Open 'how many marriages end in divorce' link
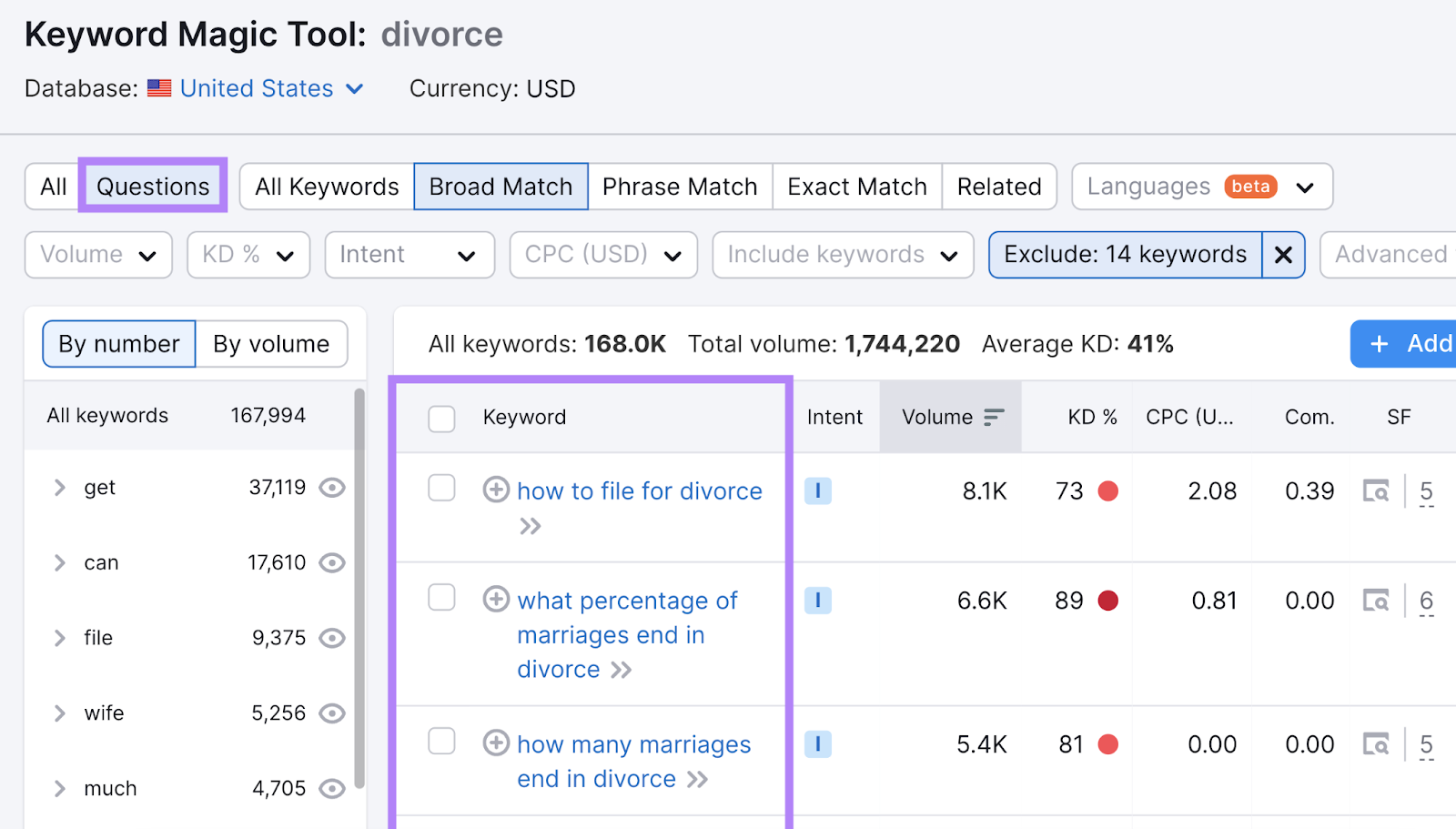The width and height of the screenshot is (1456, 829). [x=634, y=762]
